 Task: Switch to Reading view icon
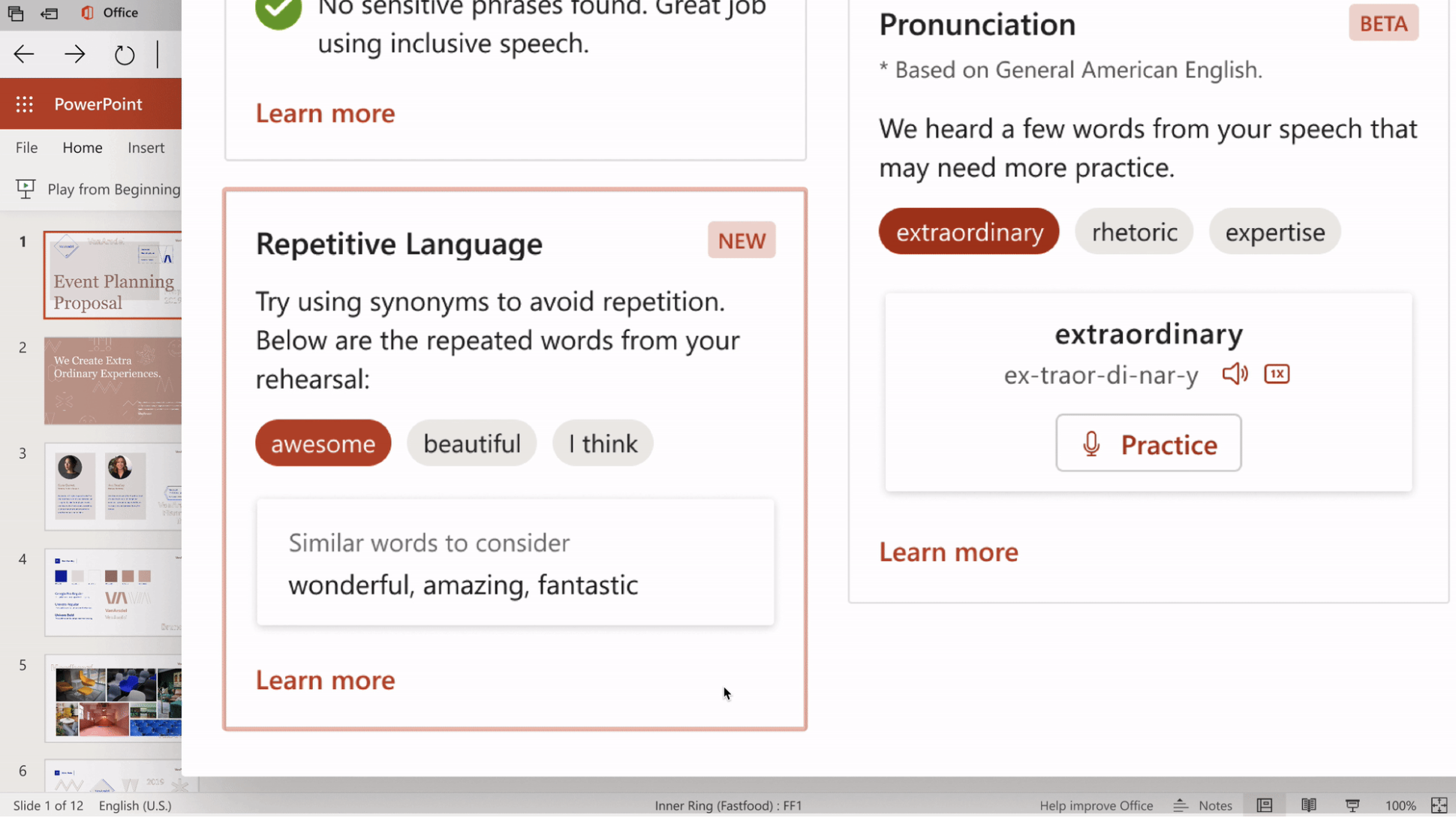[x=1309, y=806]
